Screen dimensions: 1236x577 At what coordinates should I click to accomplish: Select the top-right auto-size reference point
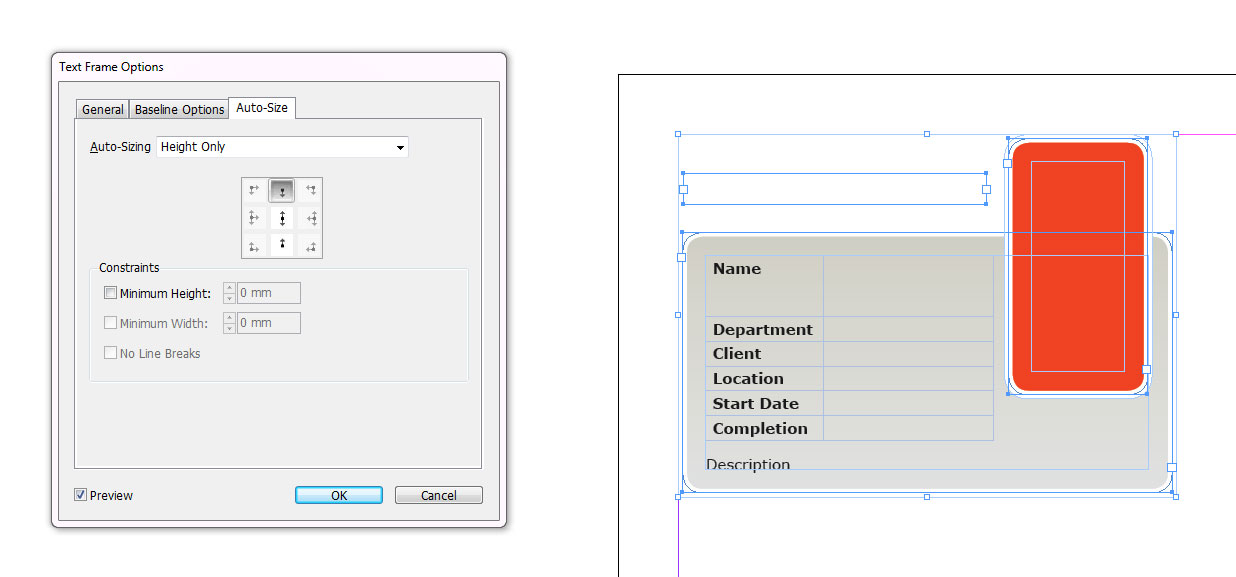pyautogui.click(x=310, y=190)
